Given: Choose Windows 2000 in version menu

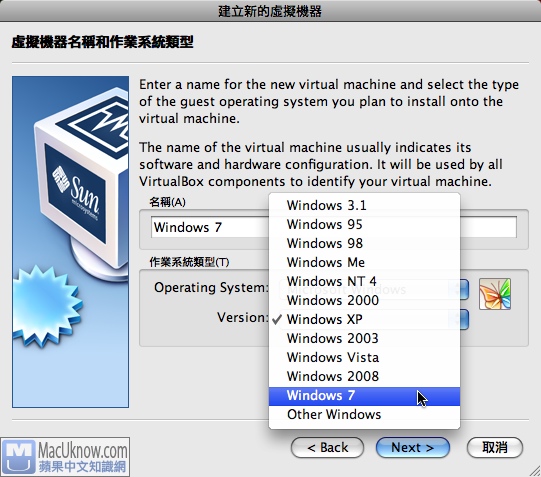Looking at the screenshot, I should [364, 300].
